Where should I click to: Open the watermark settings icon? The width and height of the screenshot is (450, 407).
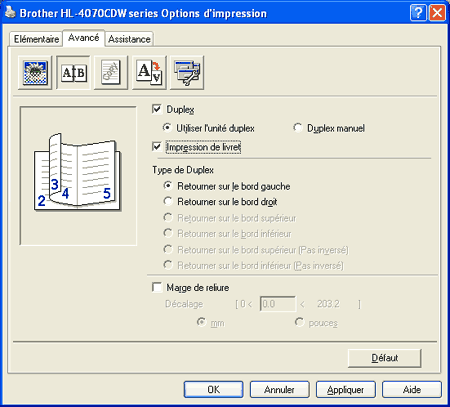pos(111,73)
